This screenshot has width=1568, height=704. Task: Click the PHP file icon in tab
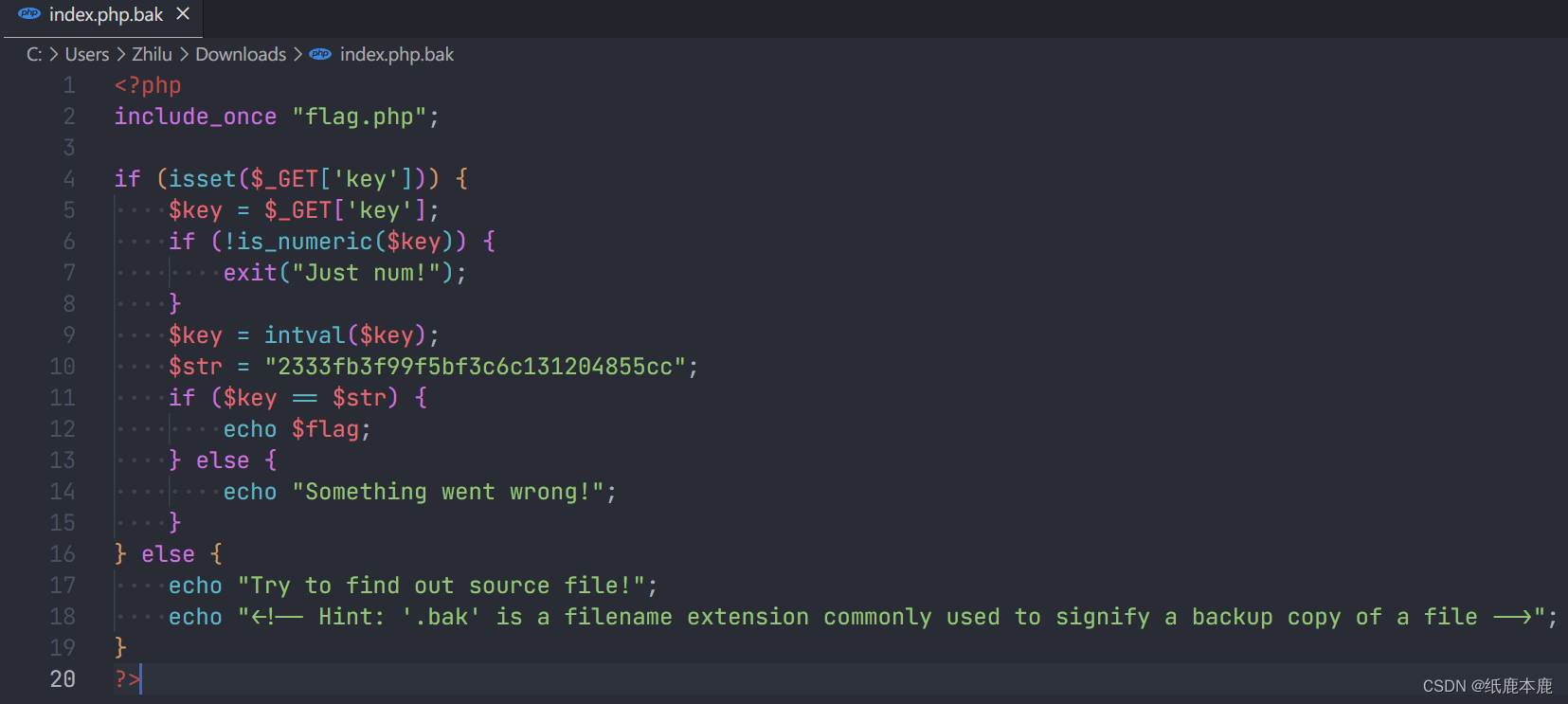coord(29,14)
